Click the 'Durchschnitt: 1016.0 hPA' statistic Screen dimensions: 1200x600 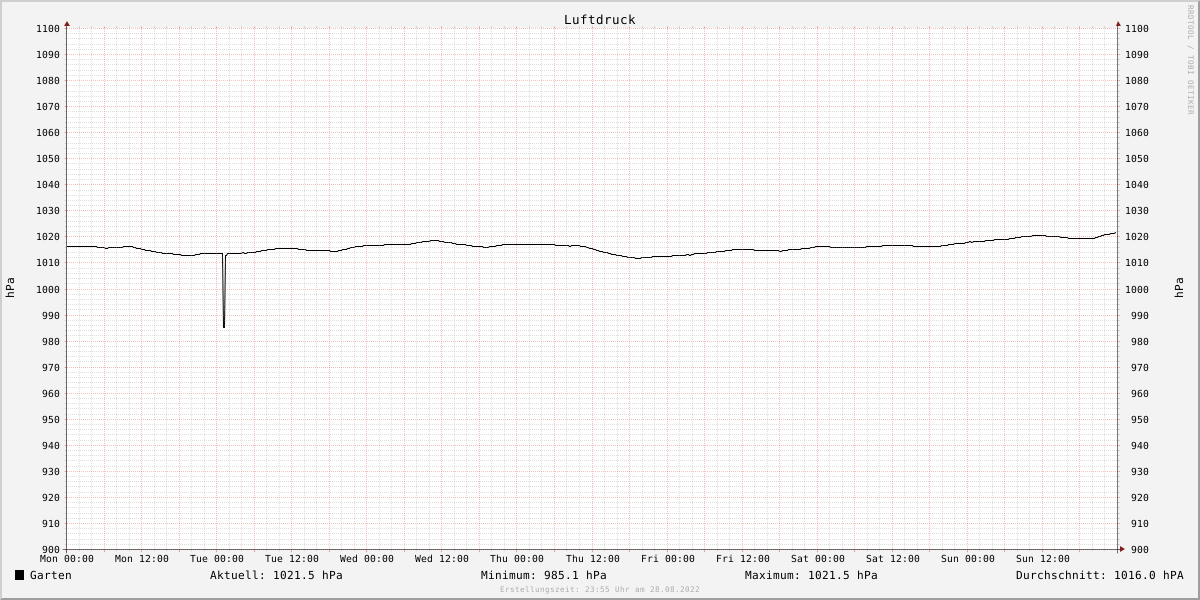1099,575
